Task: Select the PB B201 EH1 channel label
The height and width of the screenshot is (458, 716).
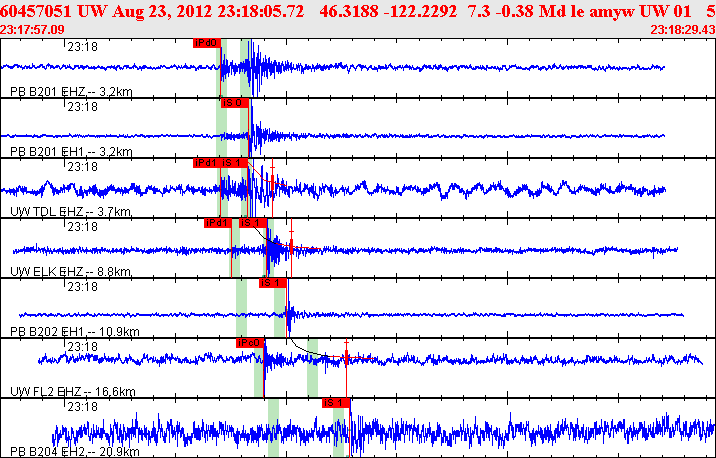Action: pyautogui.click(x=70, y=151)
